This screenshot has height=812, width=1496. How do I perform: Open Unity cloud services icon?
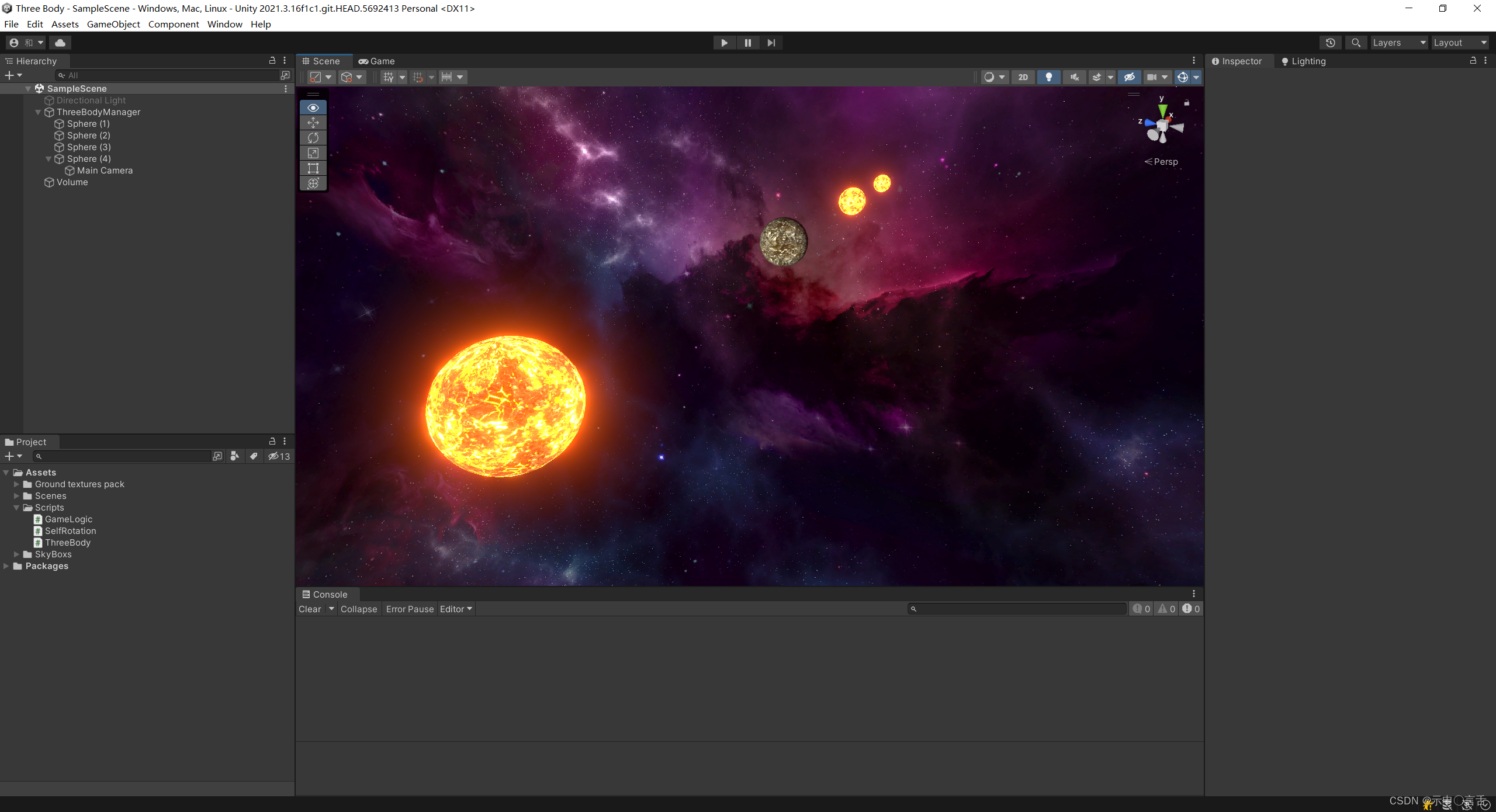[60, 43]
